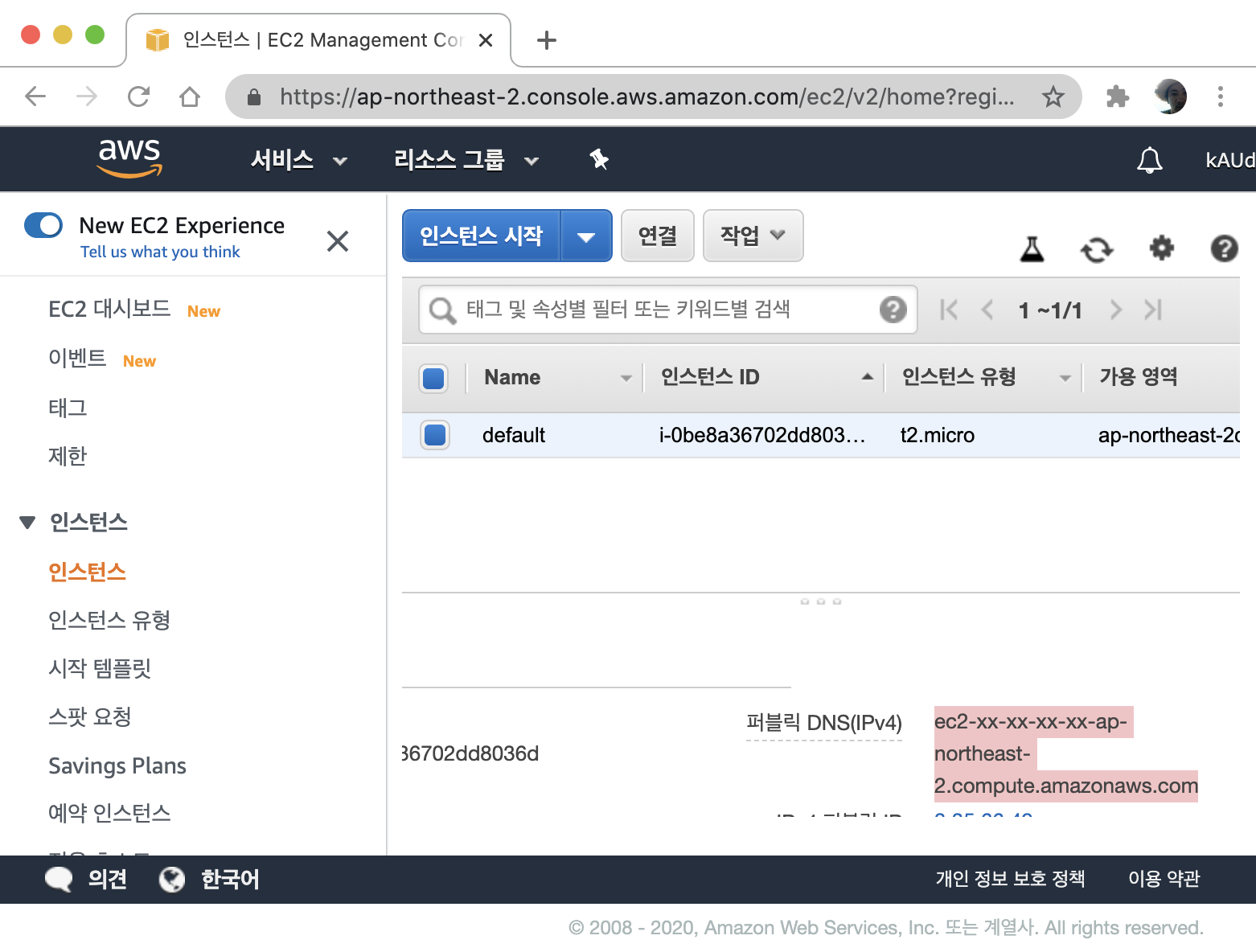1256x952 pixels.
Task: Open the 이용 약관 link
Action: [x=1164, y=879]
